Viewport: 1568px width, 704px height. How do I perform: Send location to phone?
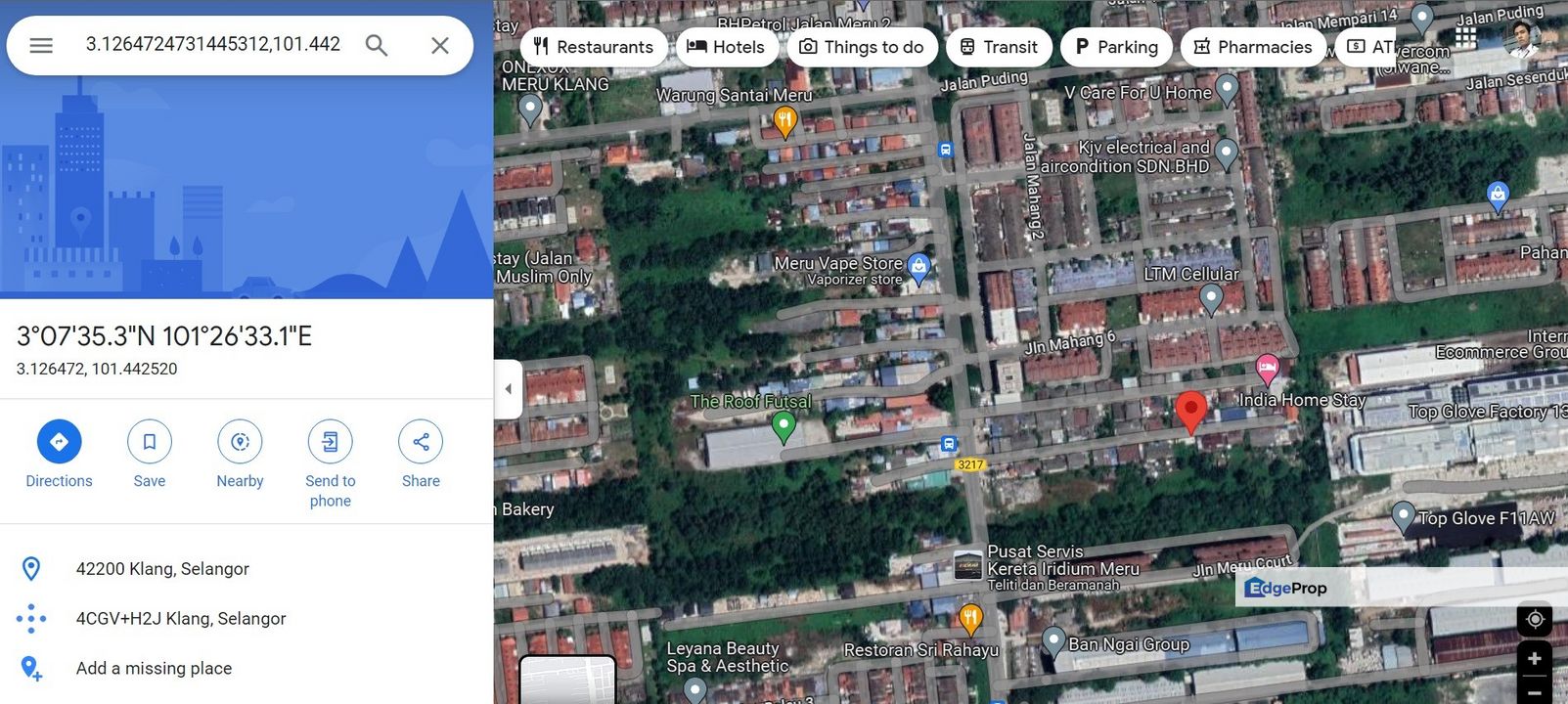click(x=331, y=463)
